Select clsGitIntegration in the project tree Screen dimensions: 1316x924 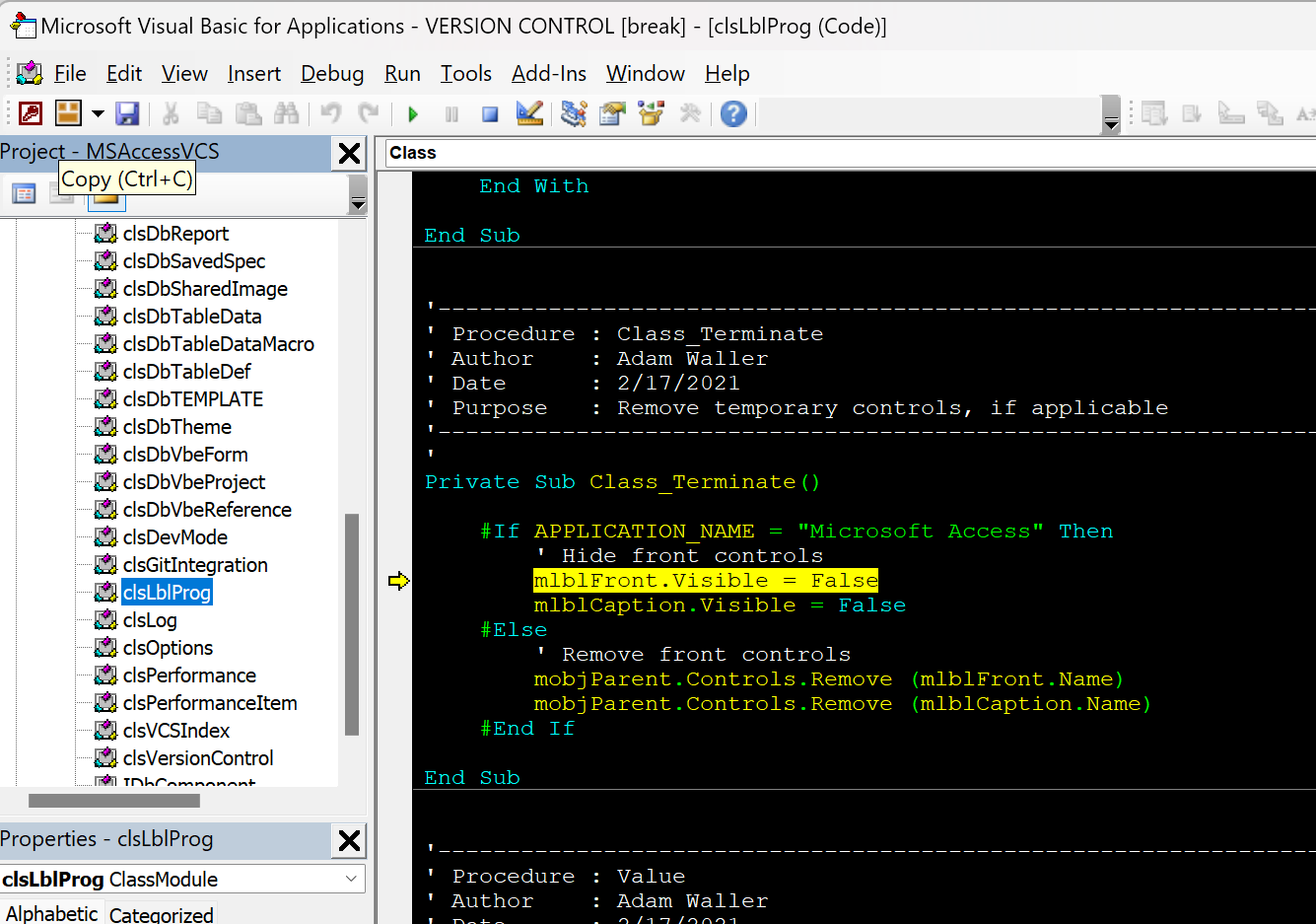(x=195, y=565)
